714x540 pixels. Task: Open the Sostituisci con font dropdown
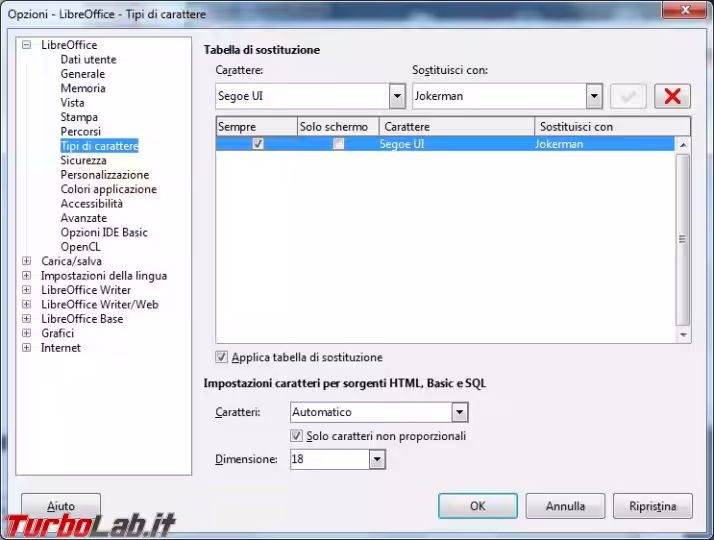coord(594,96)
